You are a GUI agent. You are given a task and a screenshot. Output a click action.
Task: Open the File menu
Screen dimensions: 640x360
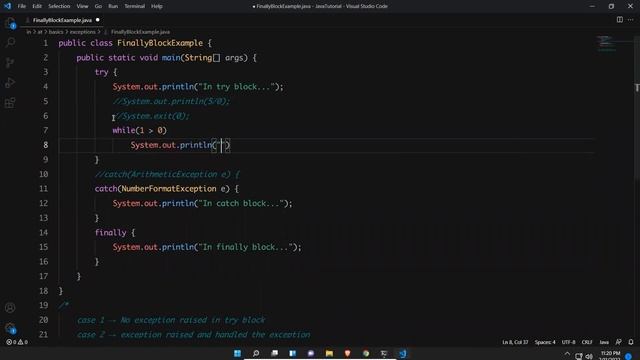pos(22,6)
